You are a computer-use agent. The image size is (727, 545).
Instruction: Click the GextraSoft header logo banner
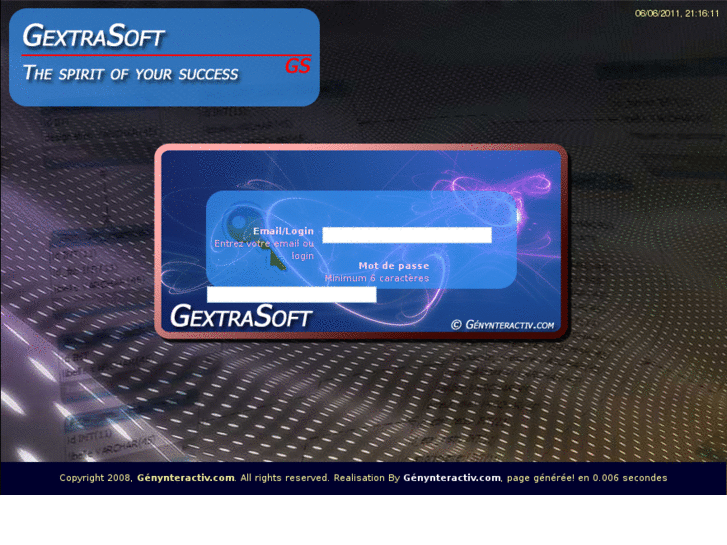[164, 58]
